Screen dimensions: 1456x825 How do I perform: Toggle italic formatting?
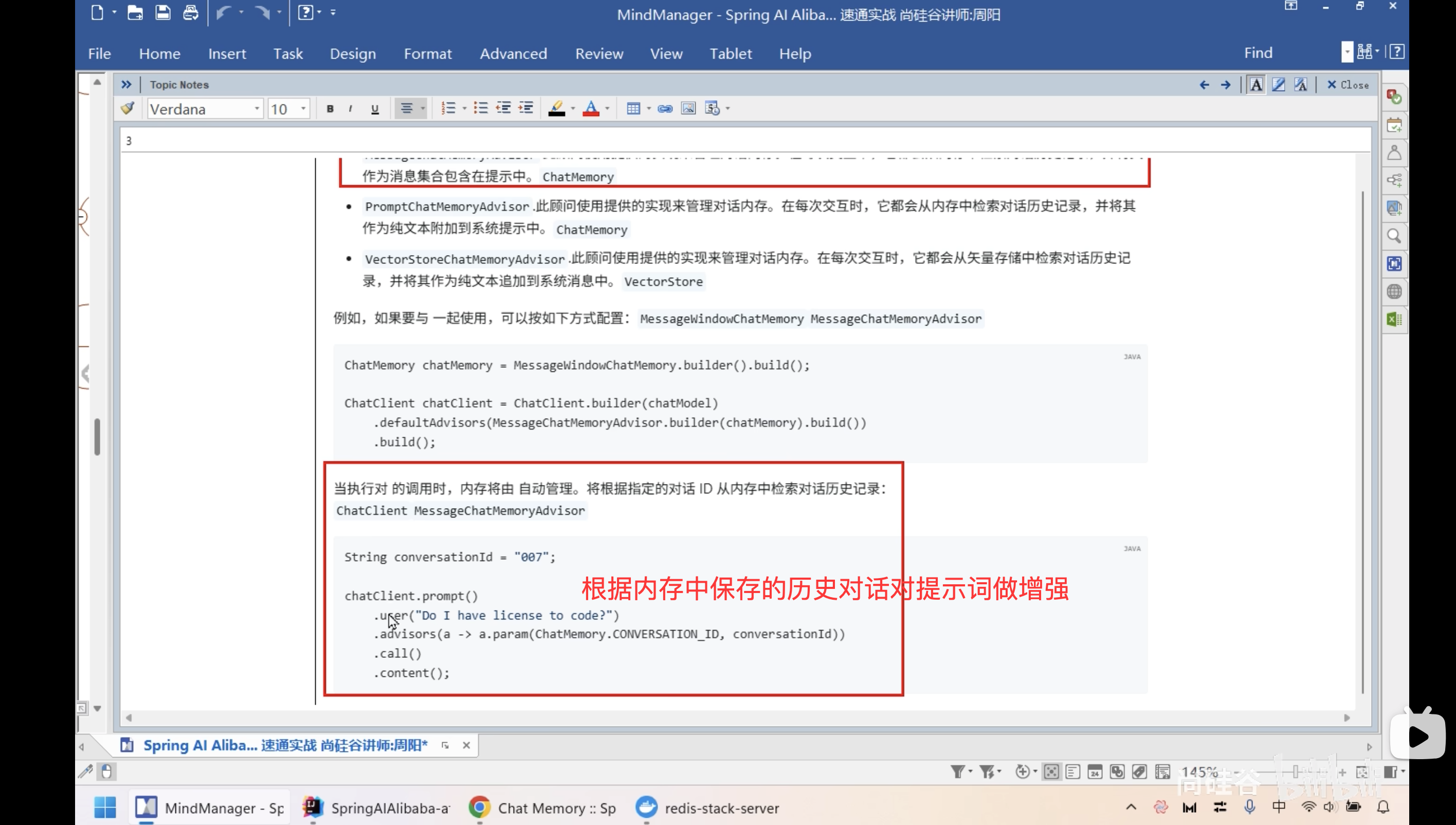351,109
